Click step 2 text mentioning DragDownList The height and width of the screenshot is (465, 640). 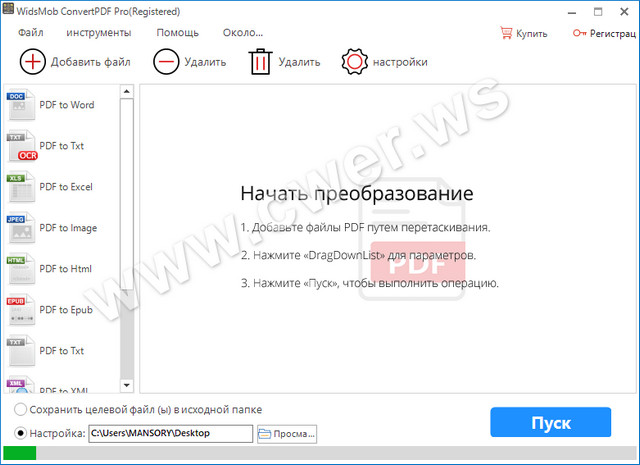[358, 256]
